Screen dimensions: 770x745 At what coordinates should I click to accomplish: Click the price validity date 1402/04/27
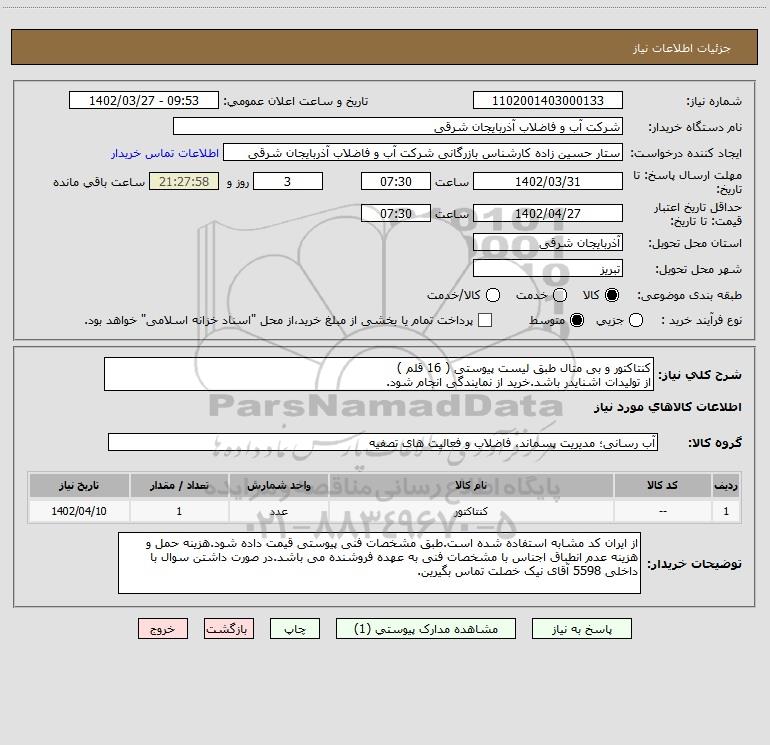pyautogui.click(x=548, y=214)
